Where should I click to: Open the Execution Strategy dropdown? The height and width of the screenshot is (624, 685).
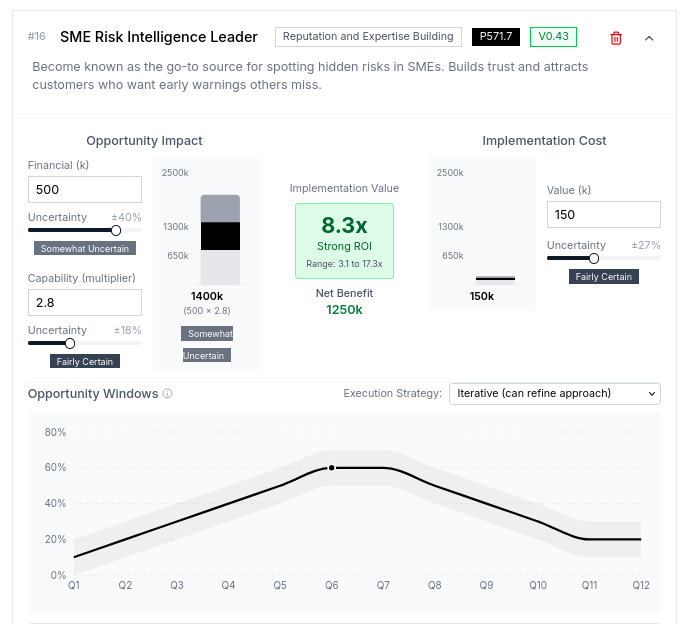(555, 393)
